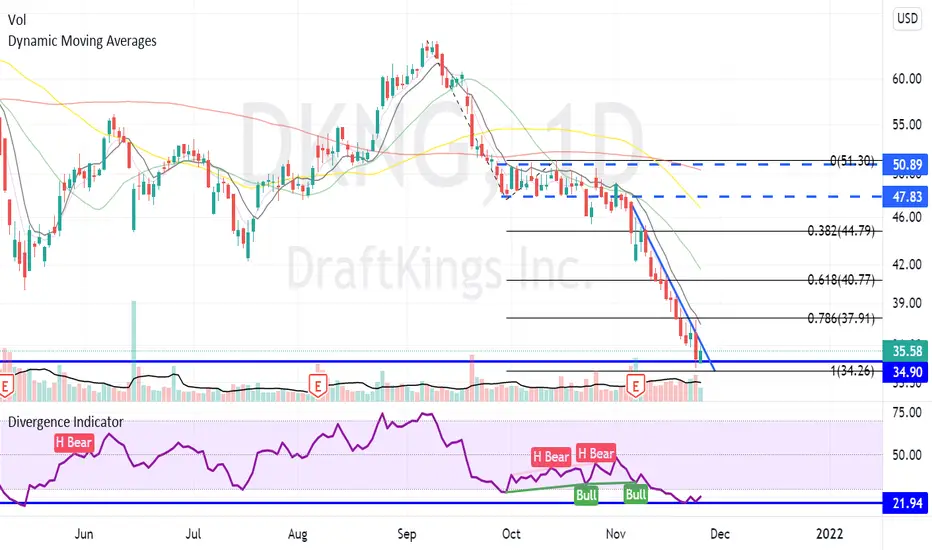The image size is (932, 550).
Task: Click the Jun label on the time axis
Action: click(x=84, y=534)
